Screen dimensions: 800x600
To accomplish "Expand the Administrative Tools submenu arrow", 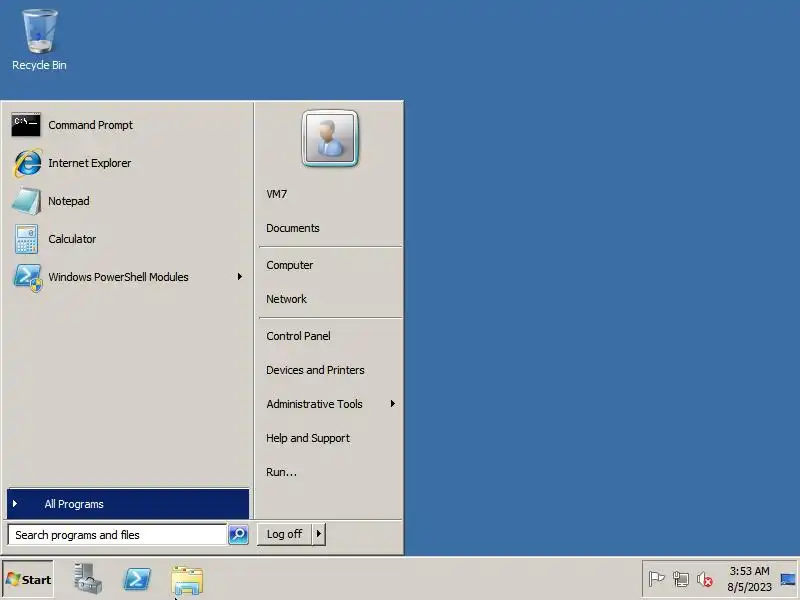I will (x=392, y=404).
